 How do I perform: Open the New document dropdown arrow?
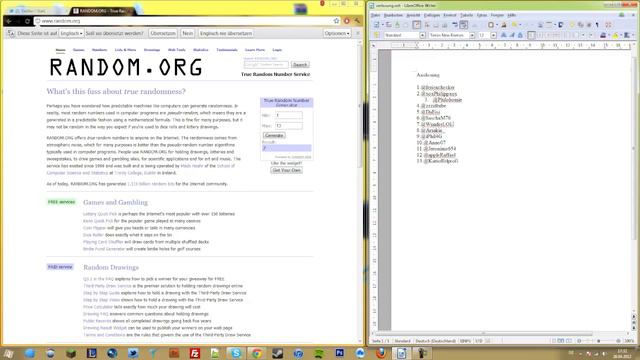(x=382, y=25)
